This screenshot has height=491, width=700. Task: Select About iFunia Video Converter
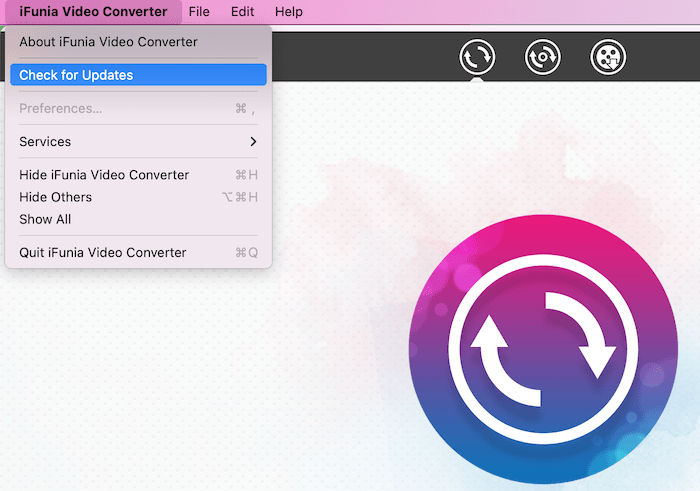point(108,42)
